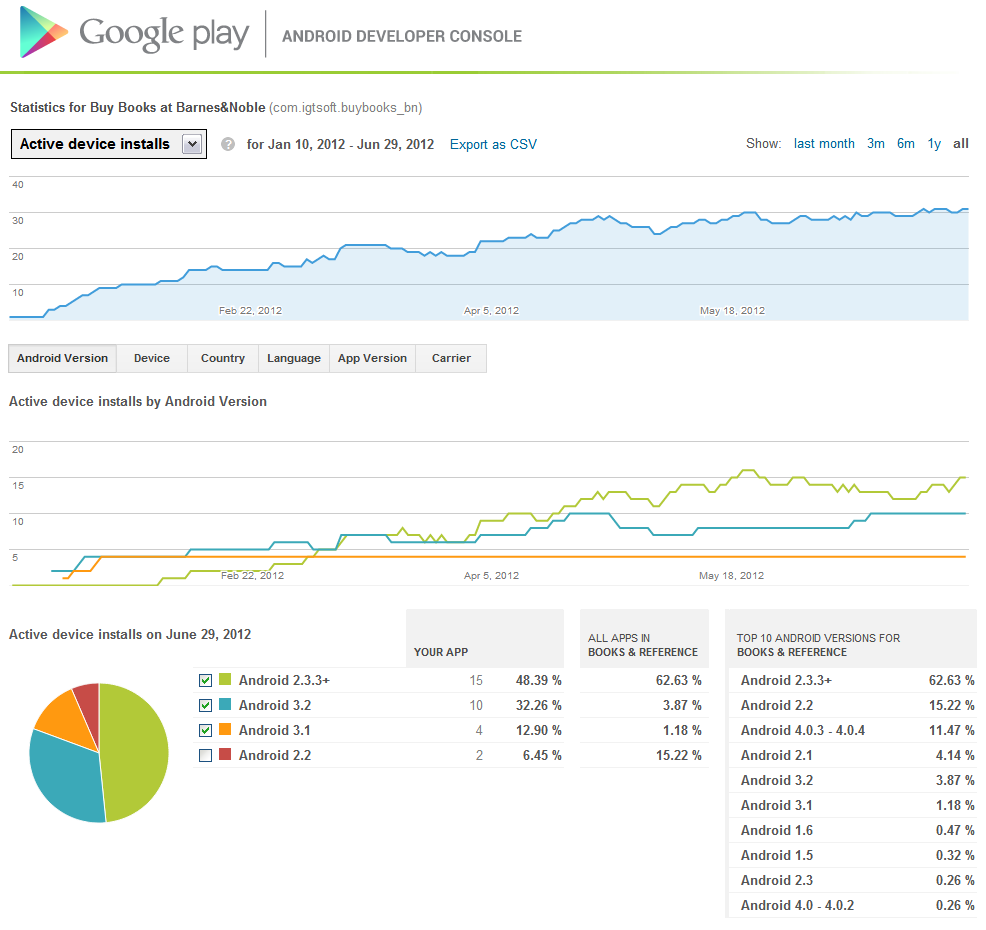Click the Google play wordmark
Image resolution: width=986 pixels, height=930 pixels.
coord(164,34)
